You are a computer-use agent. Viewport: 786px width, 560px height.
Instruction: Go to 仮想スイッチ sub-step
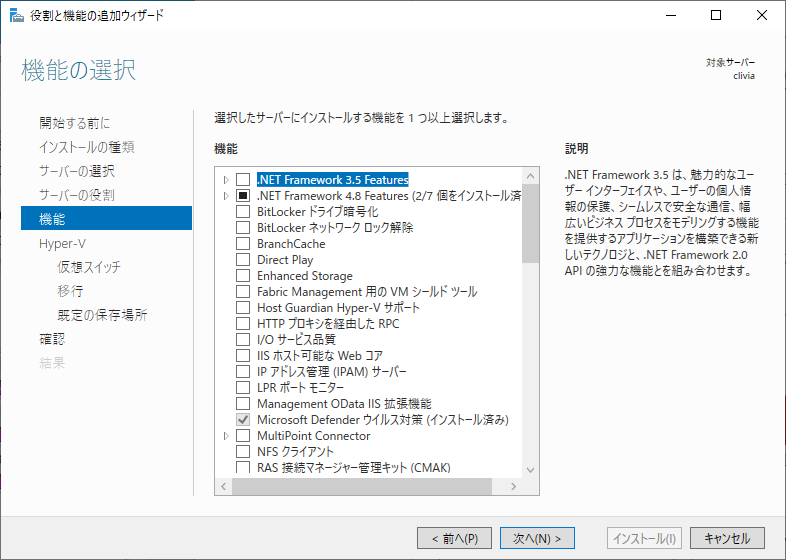(x=89, y=267)
